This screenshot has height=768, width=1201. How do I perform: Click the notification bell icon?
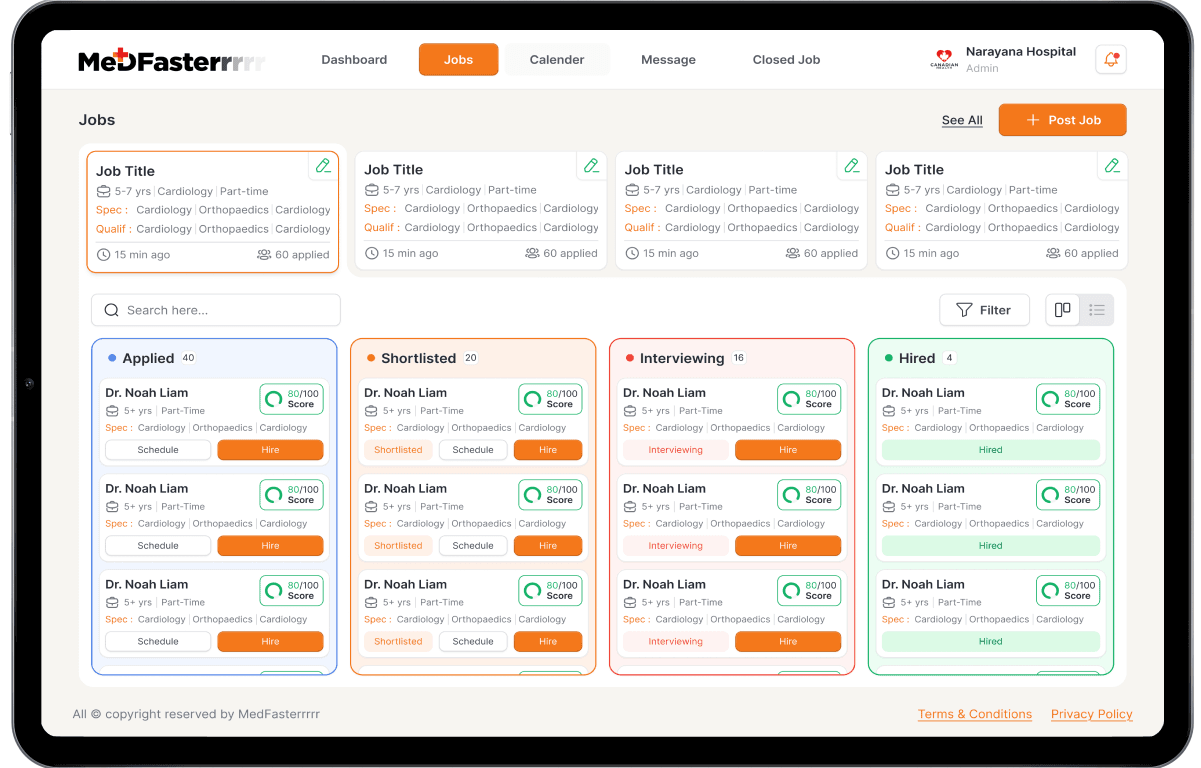click(1110, 60)
